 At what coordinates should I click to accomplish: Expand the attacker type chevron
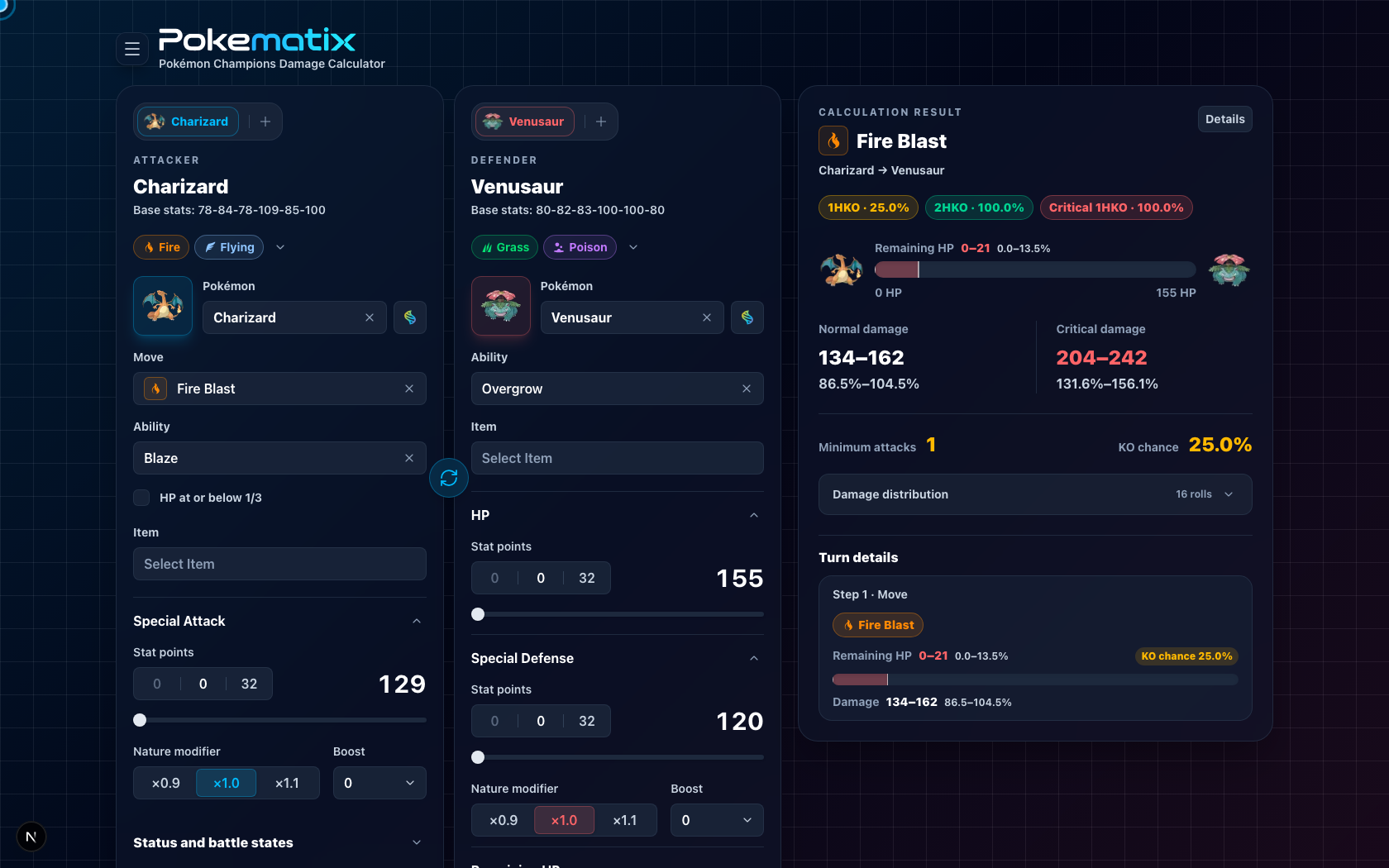point(280,247)
